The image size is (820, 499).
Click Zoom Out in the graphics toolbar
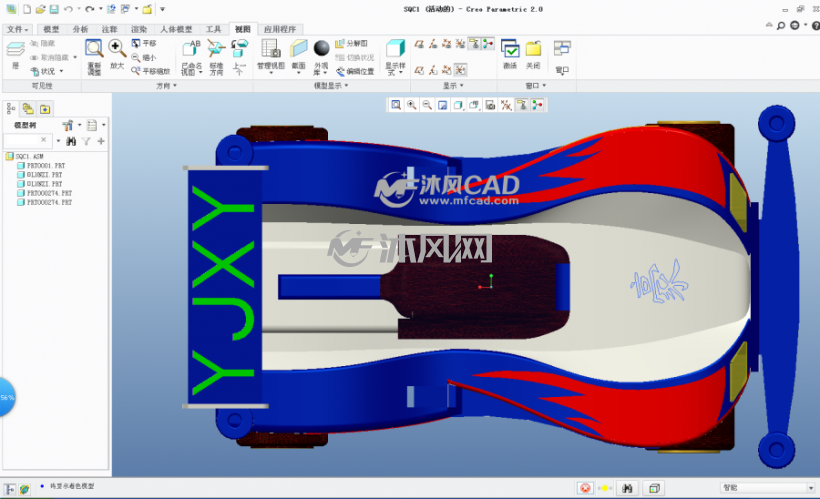click(x=427, y=105)
